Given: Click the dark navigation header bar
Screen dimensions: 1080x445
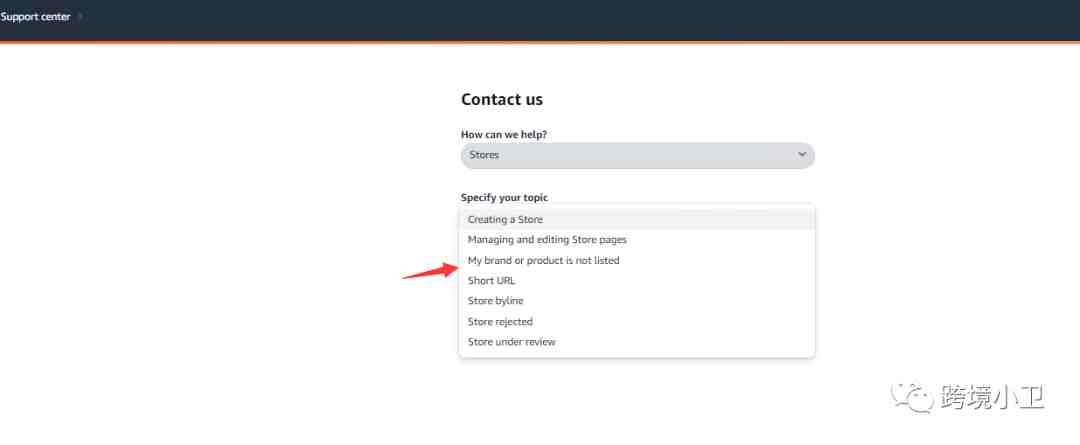Looking at the screenshot, I should (x=540, y=21).
